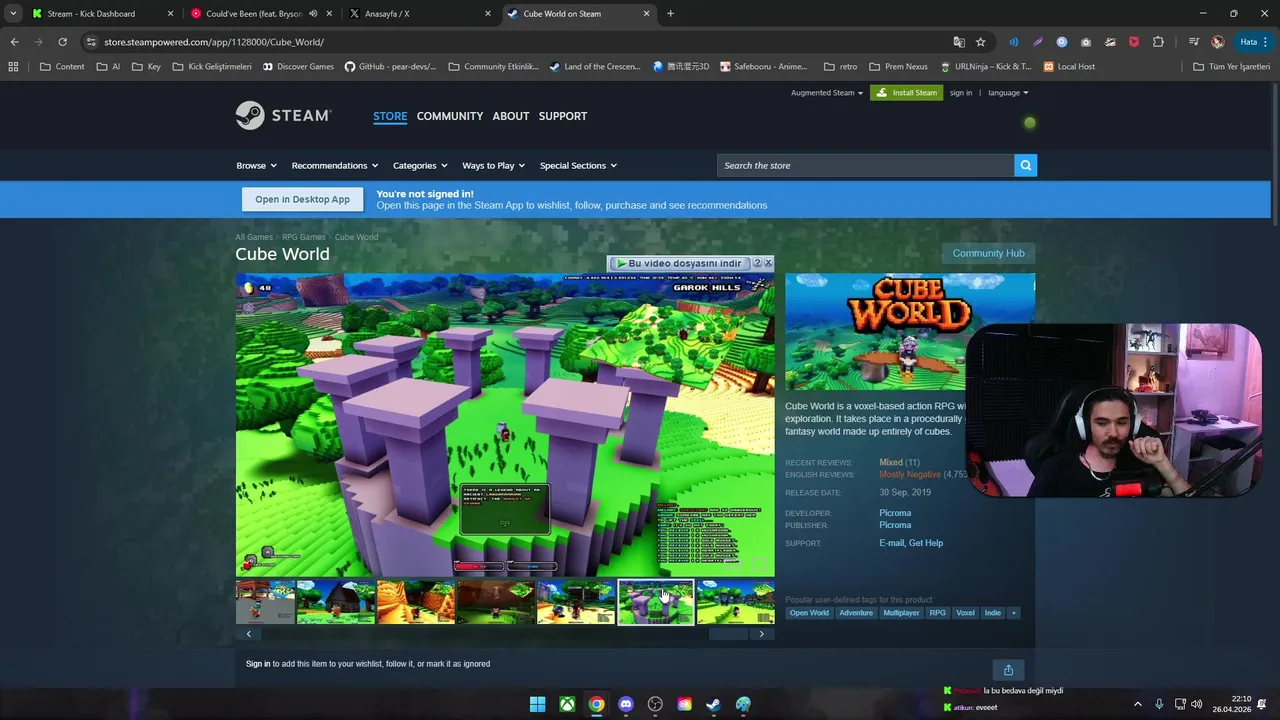The width and height of the screenshot is (1280, 720).
Task: Open the Tüm Yer İşaretleri bookmarks folder
Action: [x=1232, y=67]
